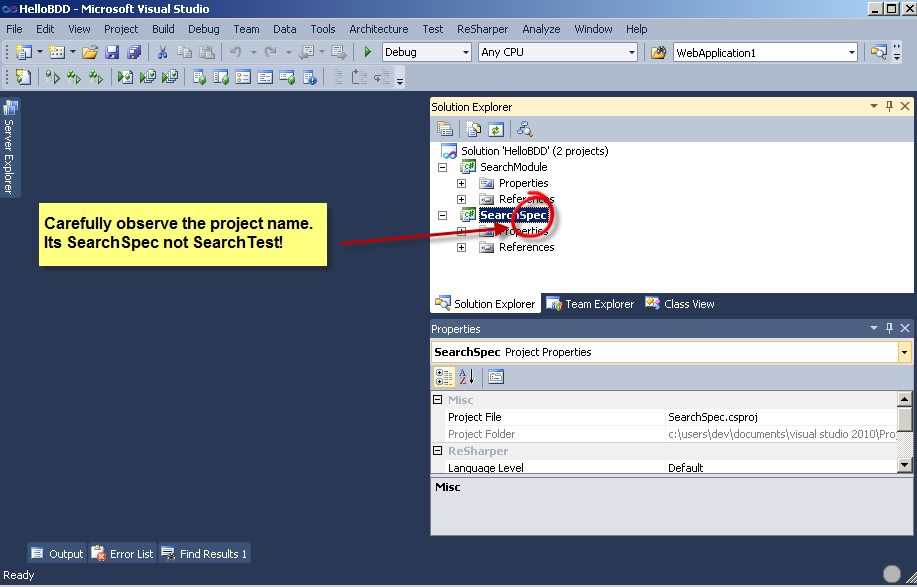917x587 pixels.
Task: Click Show All Files in Solution Explorer
Action: tap(473, 129)
